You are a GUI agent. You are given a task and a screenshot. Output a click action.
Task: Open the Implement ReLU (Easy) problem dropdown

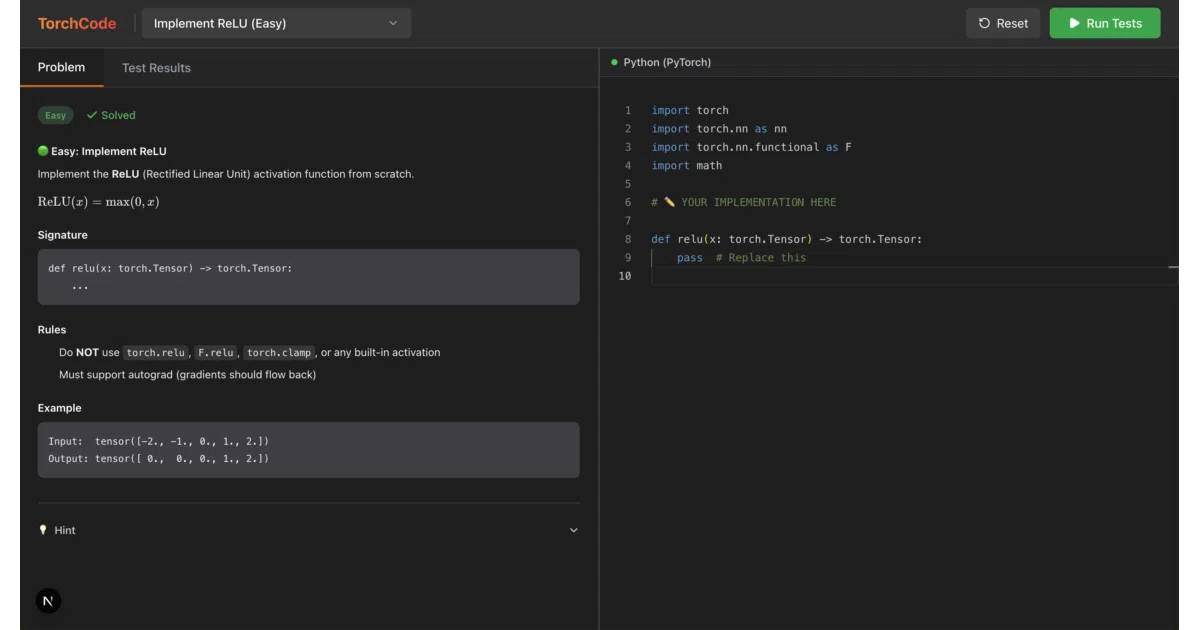276,23
